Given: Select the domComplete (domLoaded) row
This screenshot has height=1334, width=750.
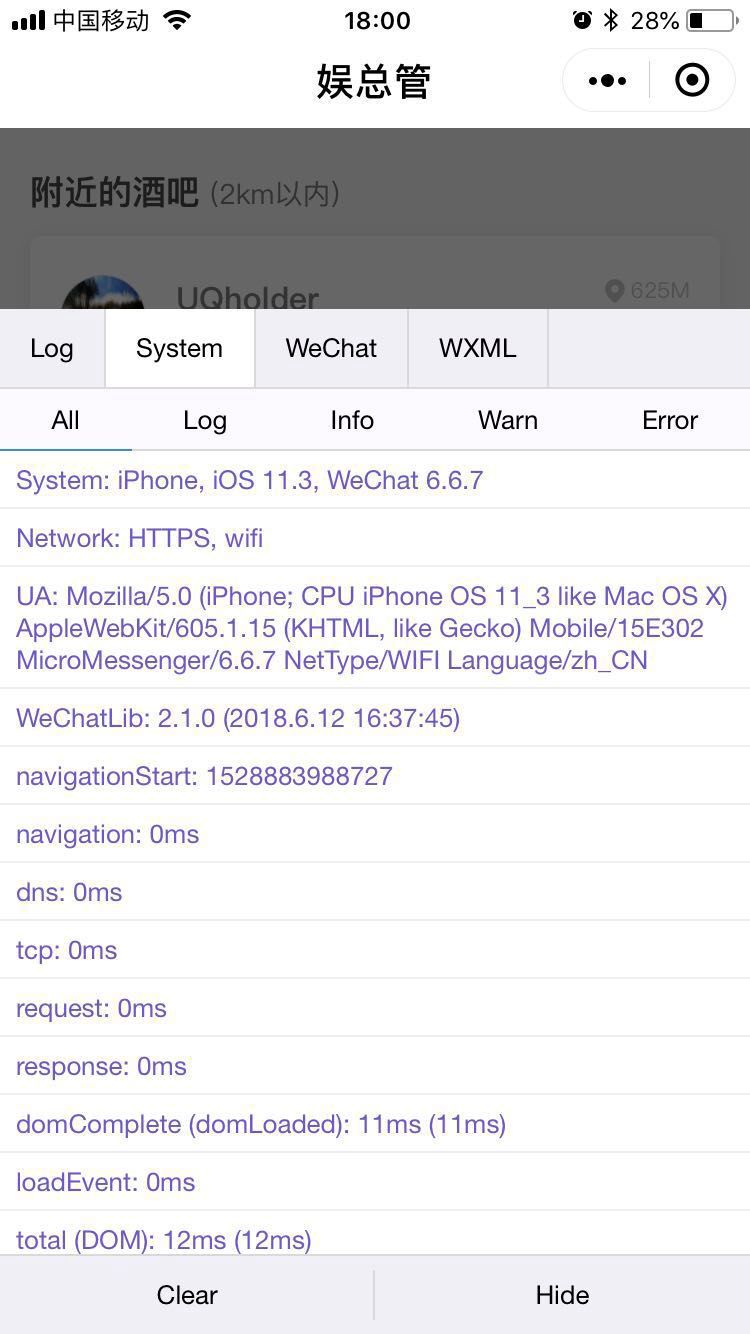Looking at the screenshot, I should [x=375, y=1124].
